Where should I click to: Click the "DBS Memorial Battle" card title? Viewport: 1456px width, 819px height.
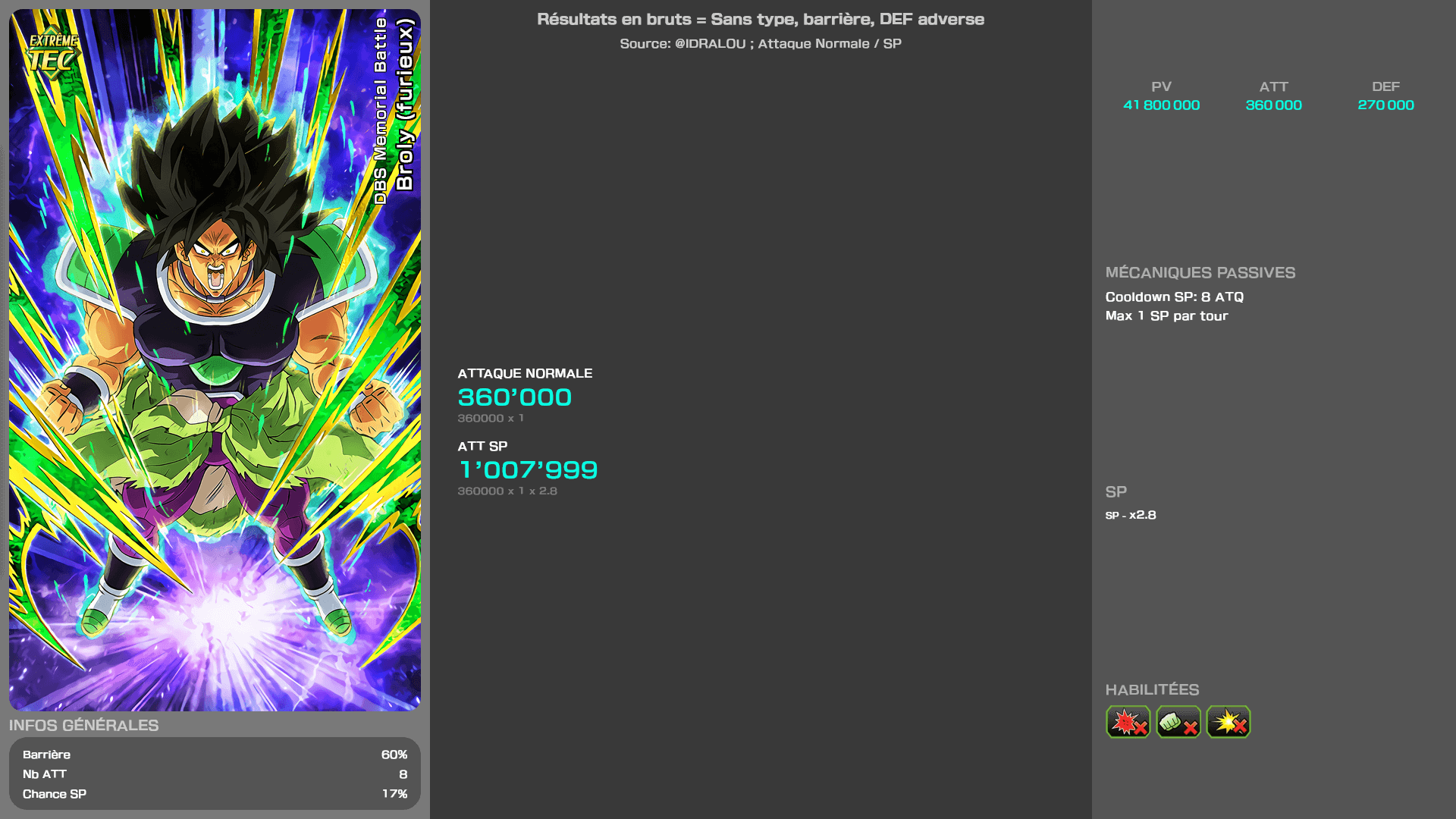(381, 111)
